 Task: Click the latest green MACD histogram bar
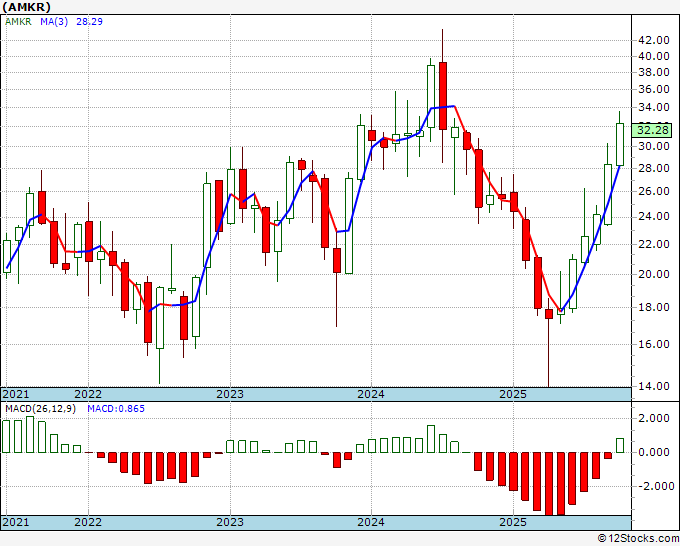(x=620, y=445)
